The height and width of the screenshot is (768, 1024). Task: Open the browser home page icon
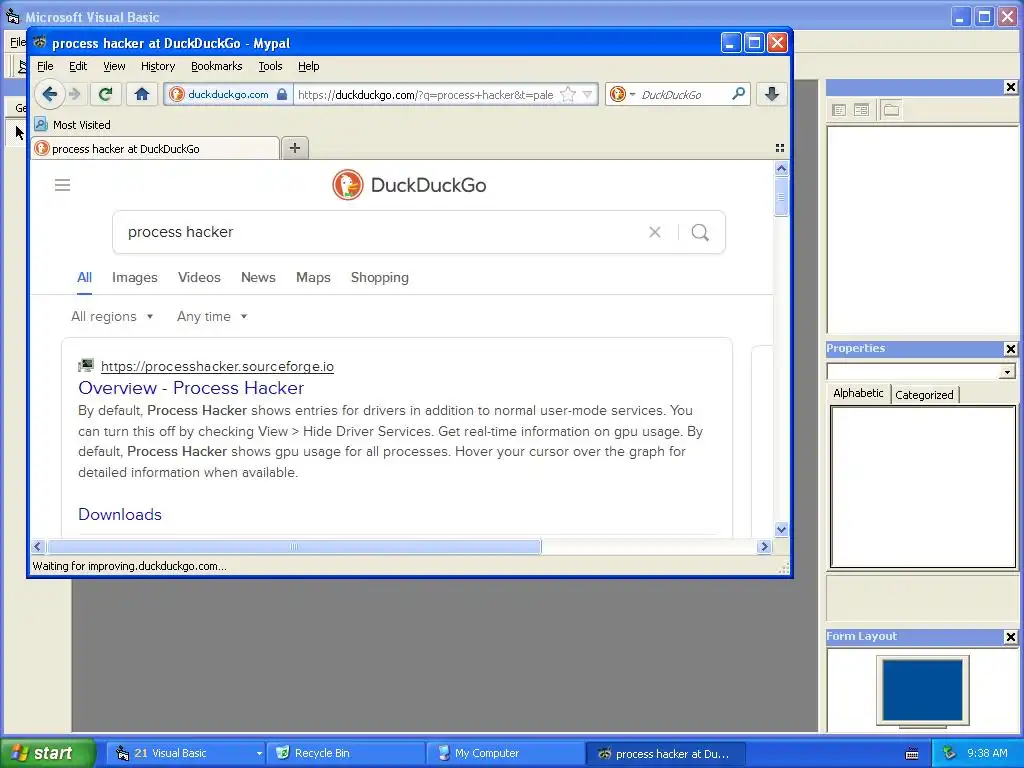click(x=142, y=94)
